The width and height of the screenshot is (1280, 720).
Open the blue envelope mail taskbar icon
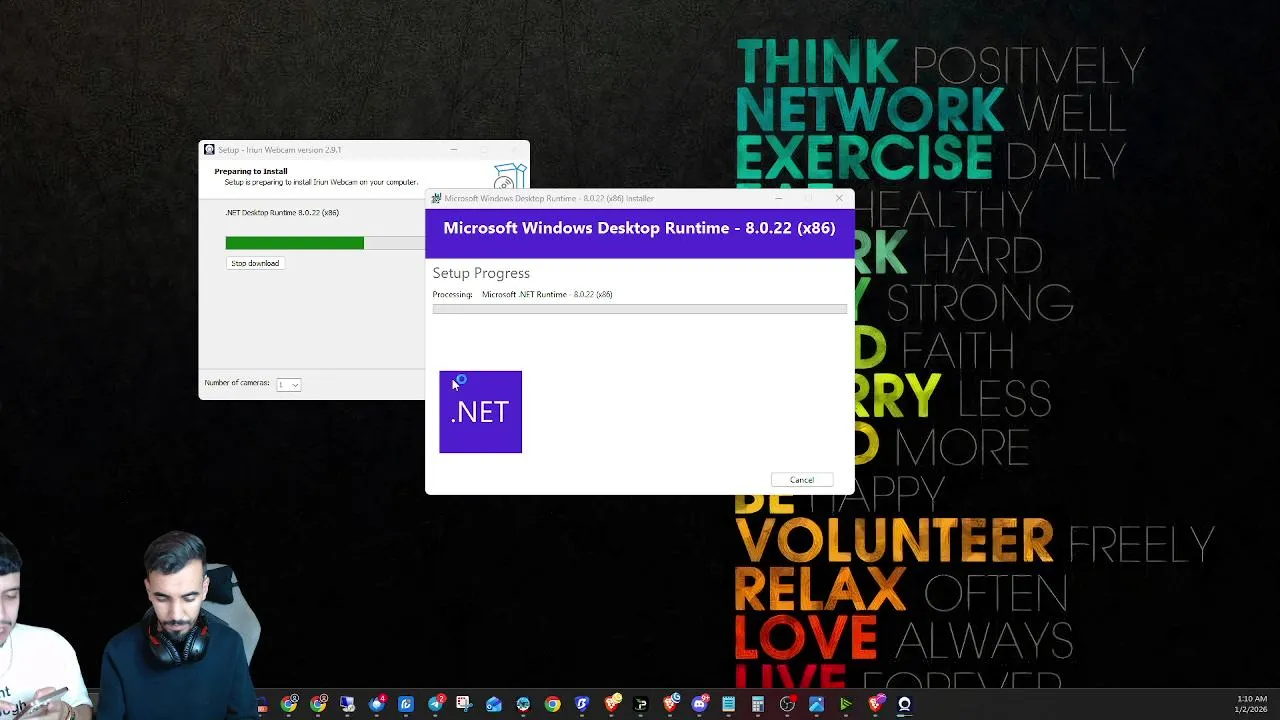494,704
